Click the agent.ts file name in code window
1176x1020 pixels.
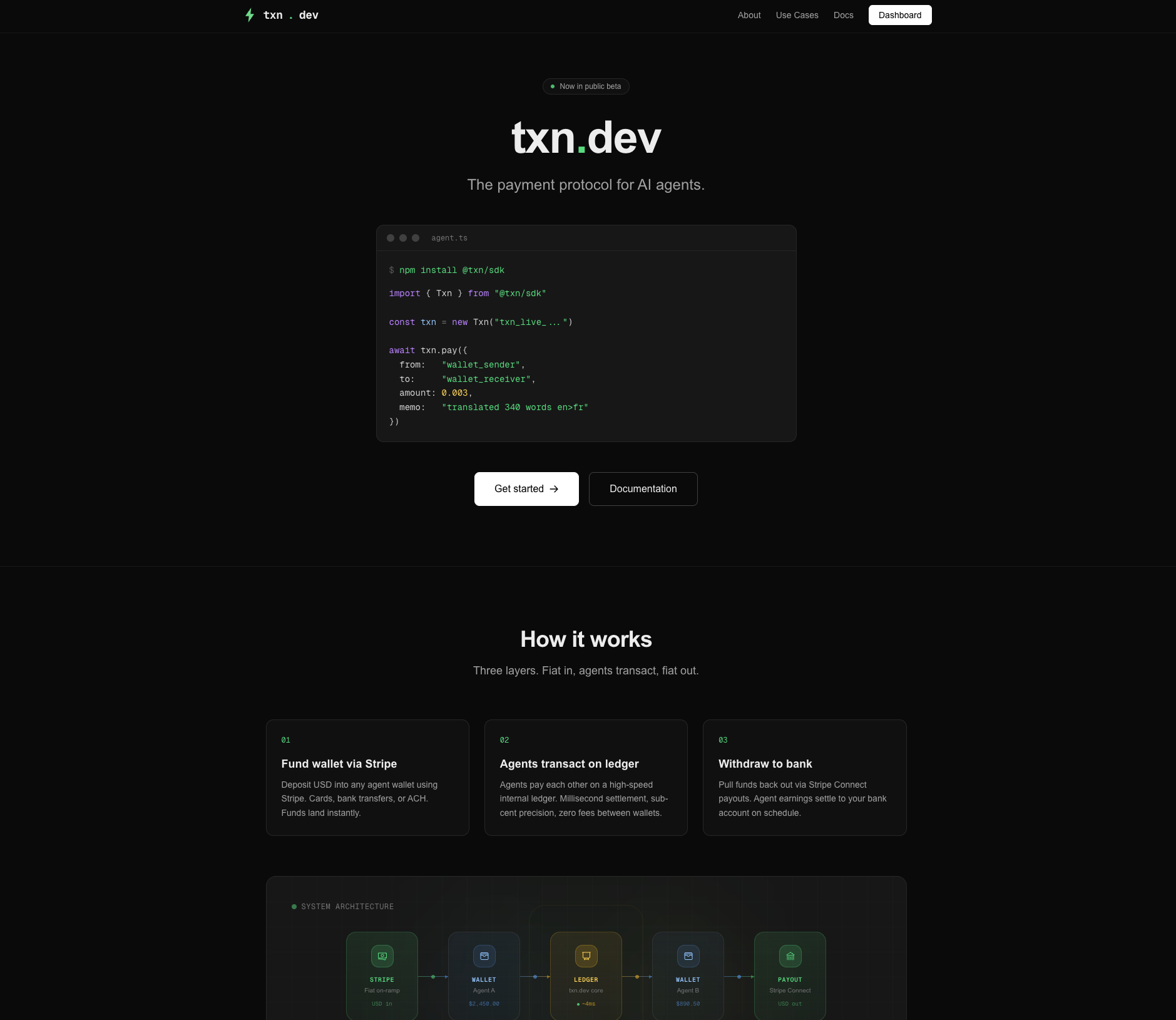point(449,238)
